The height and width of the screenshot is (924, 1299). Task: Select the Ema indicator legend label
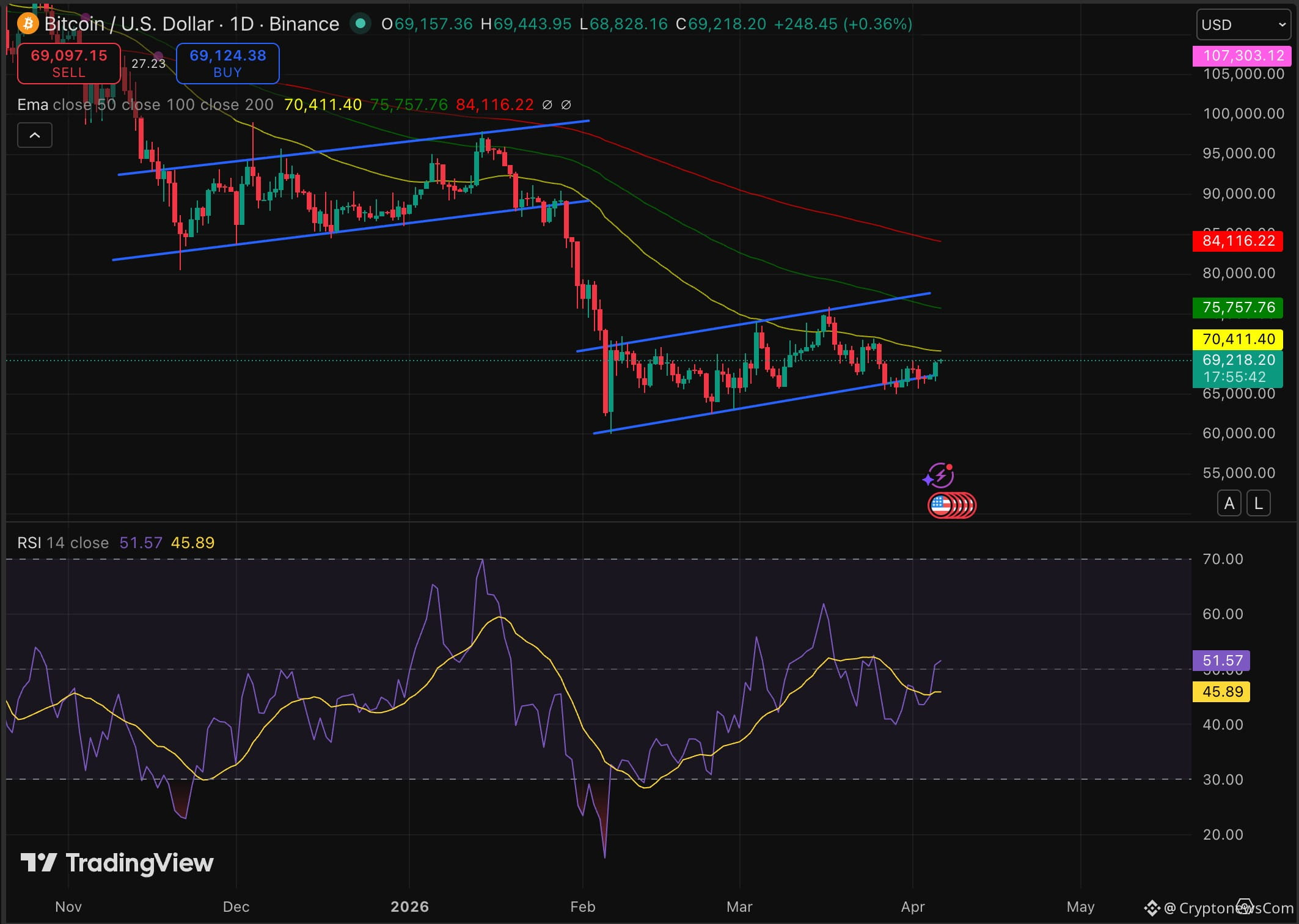point(33,105)
